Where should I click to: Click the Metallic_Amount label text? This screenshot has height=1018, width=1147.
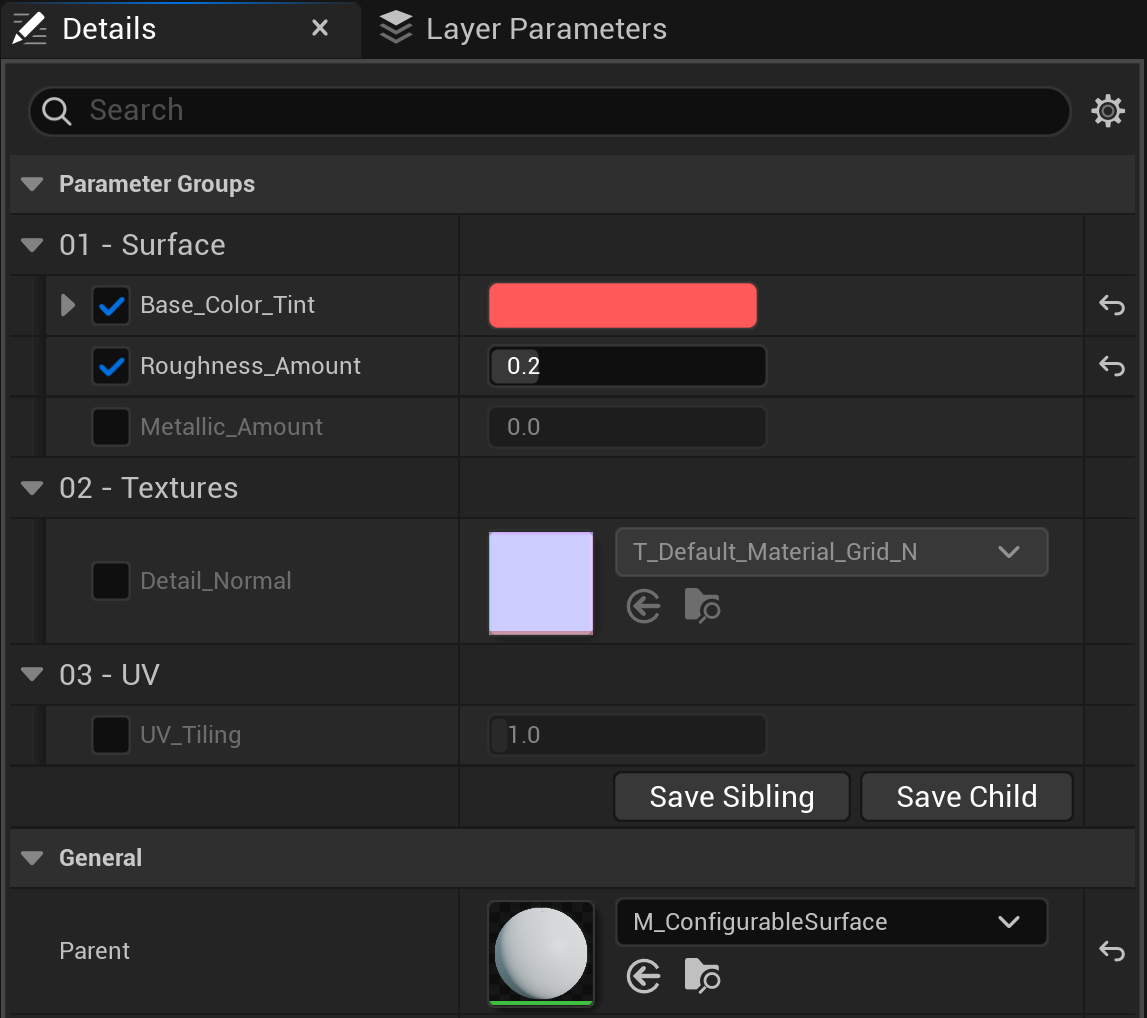coord(231,427)
